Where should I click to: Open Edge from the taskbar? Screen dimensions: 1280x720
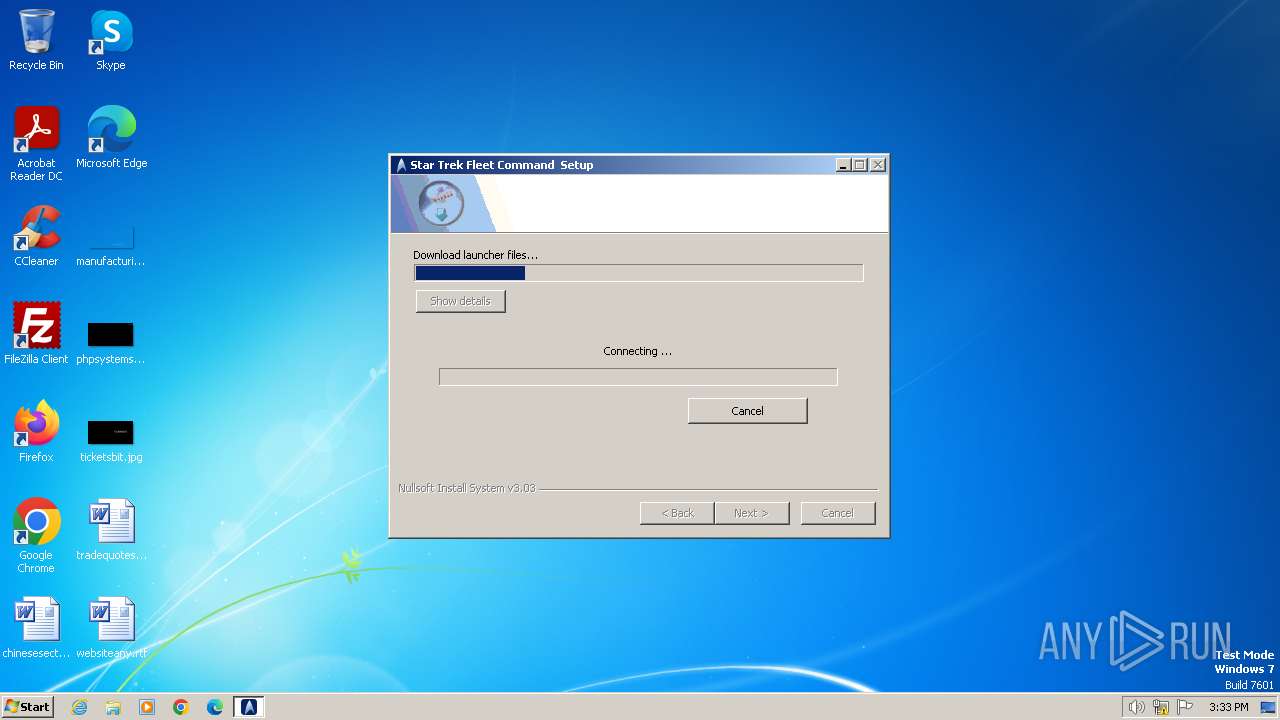coord(215,707)
